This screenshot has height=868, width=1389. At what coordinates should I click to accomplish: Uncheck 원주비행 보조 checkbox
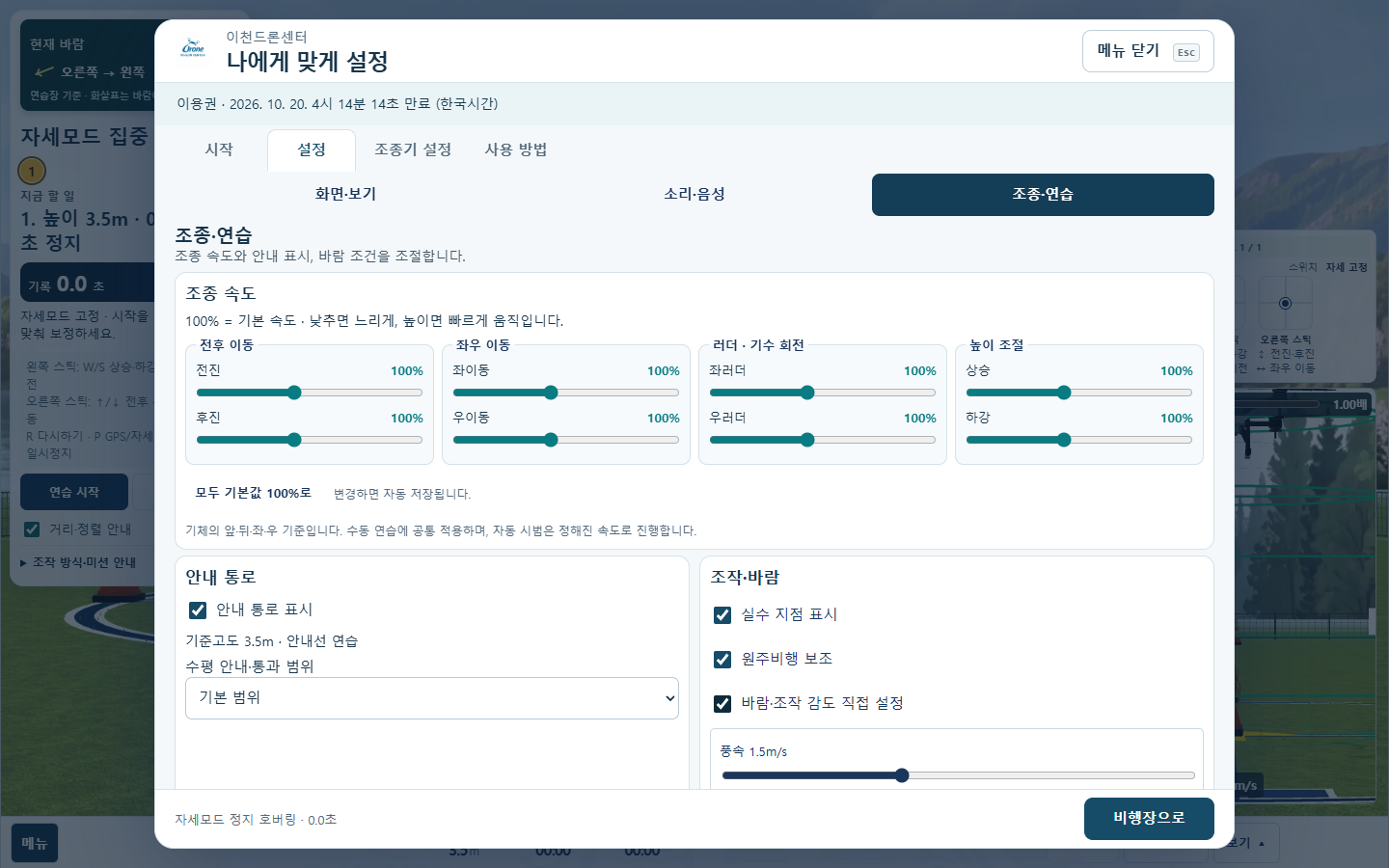pyautogui.click(x=722, y=659)
